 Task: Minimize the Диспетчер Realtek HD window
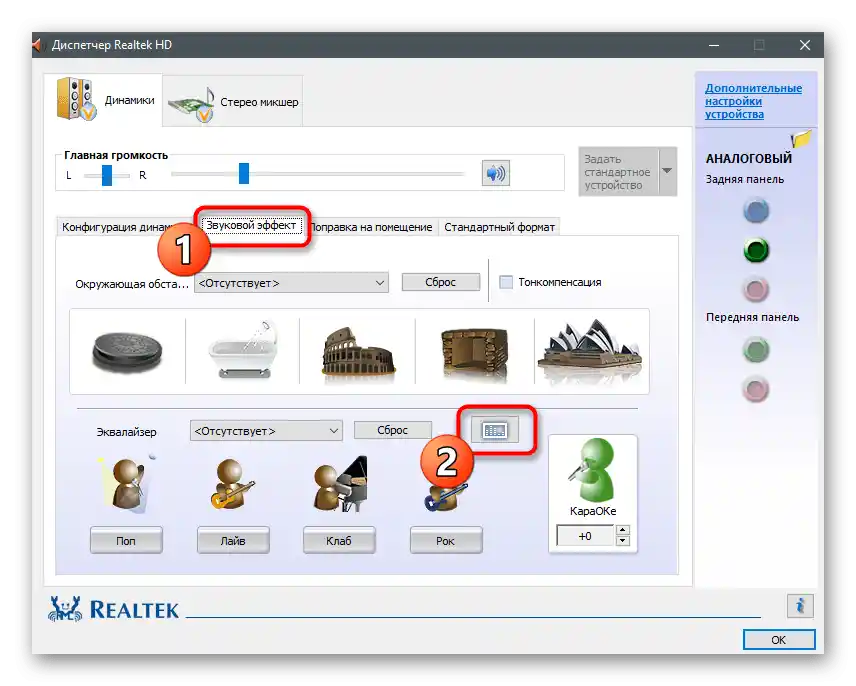(714, 45)
